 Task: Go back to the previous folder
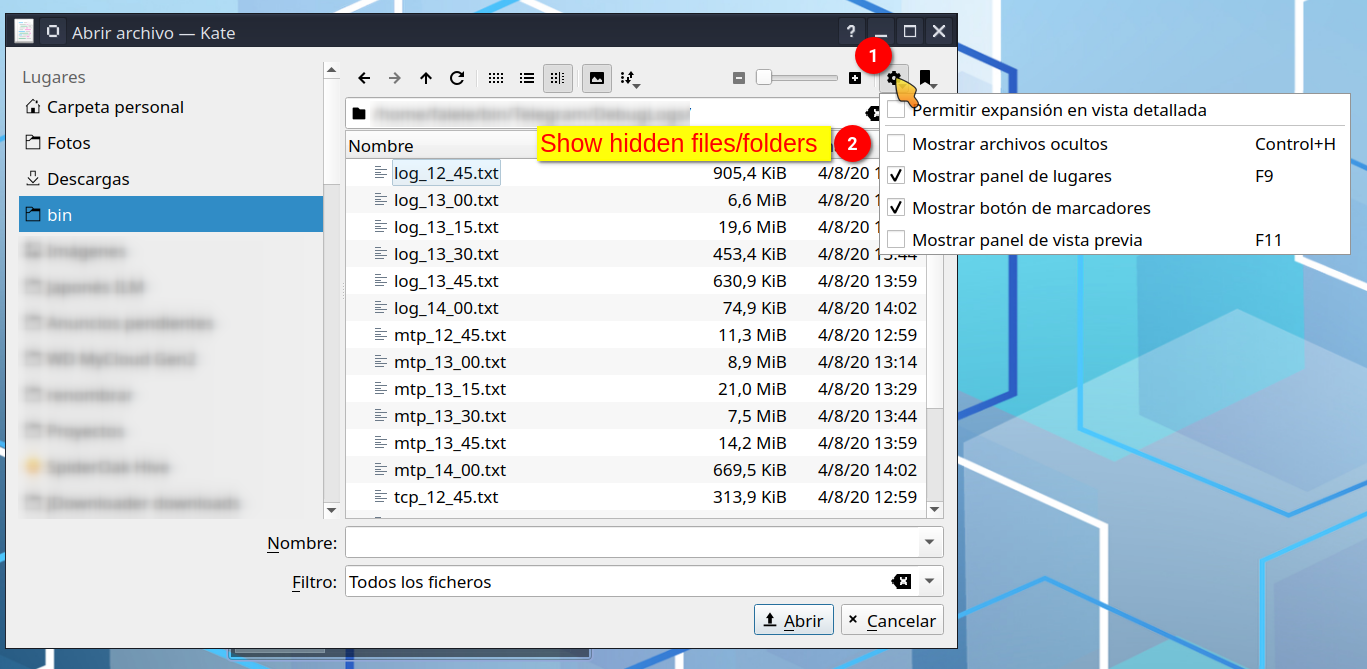[364, 78]
